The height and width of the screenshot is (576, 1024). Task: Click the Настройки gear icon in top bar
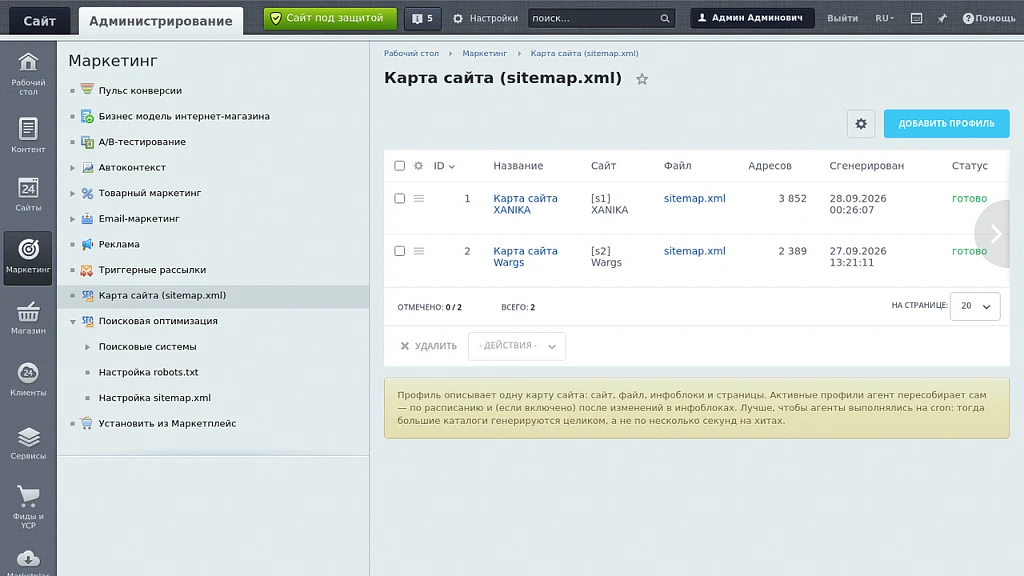458,18
